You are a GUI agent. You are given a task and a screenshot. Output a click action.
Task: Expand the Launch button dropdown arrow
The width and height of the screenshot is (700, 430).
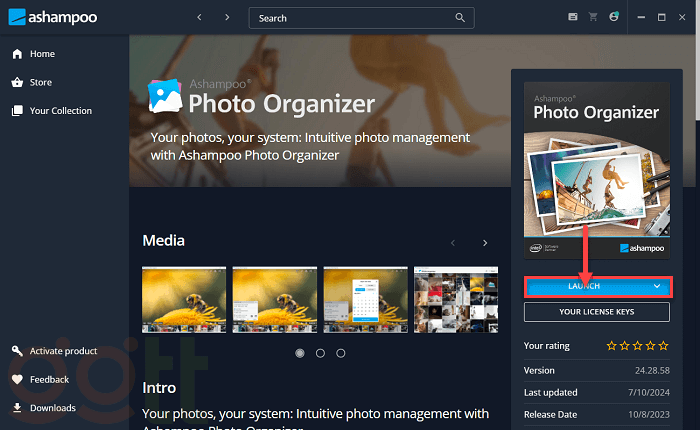pos(657,286)
